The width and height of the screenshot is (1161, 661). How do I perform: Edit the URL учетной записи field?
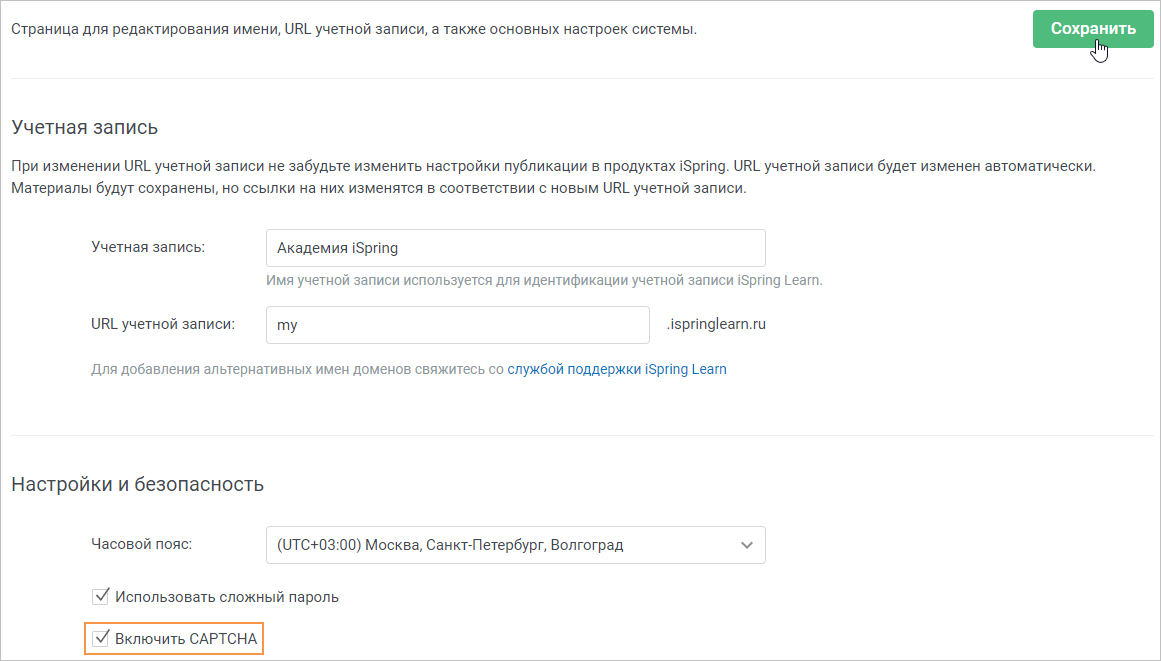(x=458, y=325)
